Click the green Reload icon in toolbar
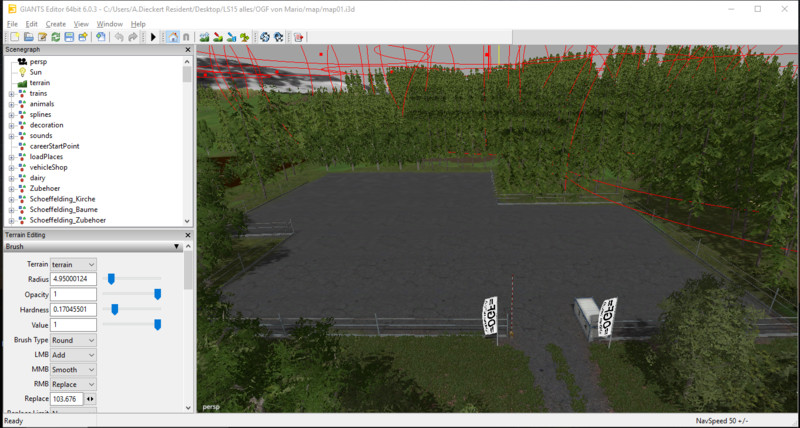Screen dimensions: 800x428 click(55, 37)
